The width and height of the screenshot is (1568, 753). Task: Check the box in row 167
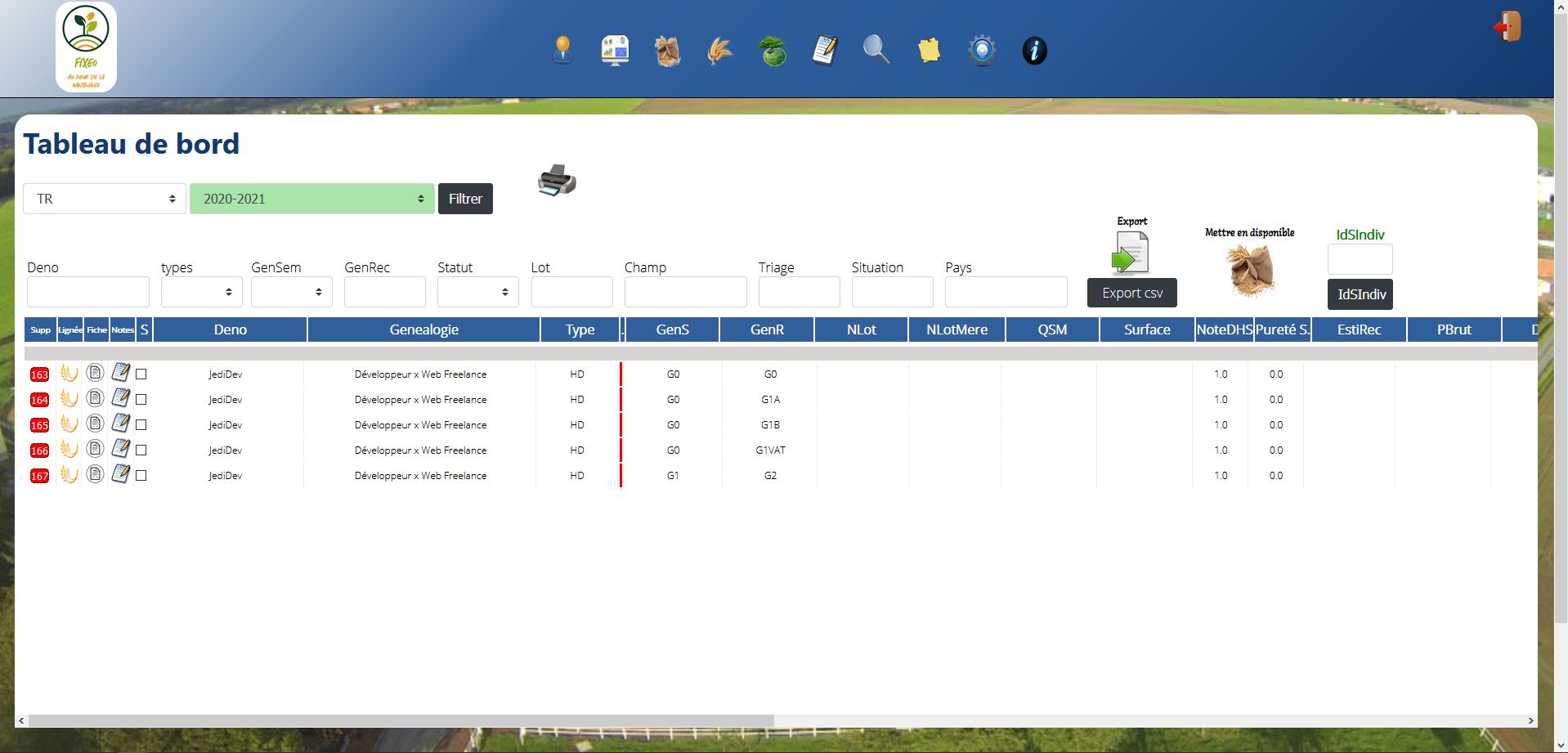[x=141, y=476]
